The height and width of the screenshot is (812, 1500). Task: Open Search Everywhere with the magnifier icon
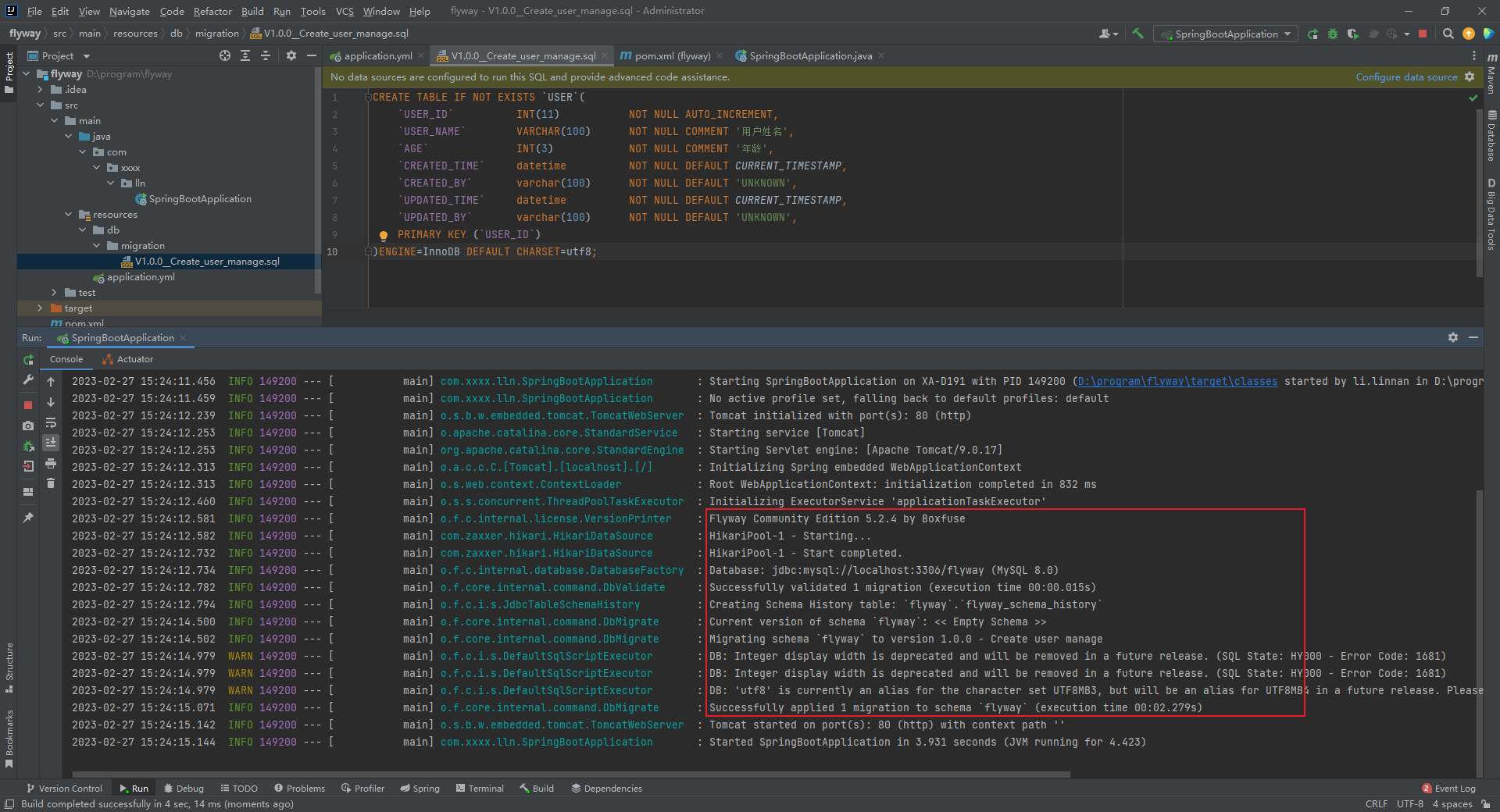pyautogui.click(x=1448, y=34)
